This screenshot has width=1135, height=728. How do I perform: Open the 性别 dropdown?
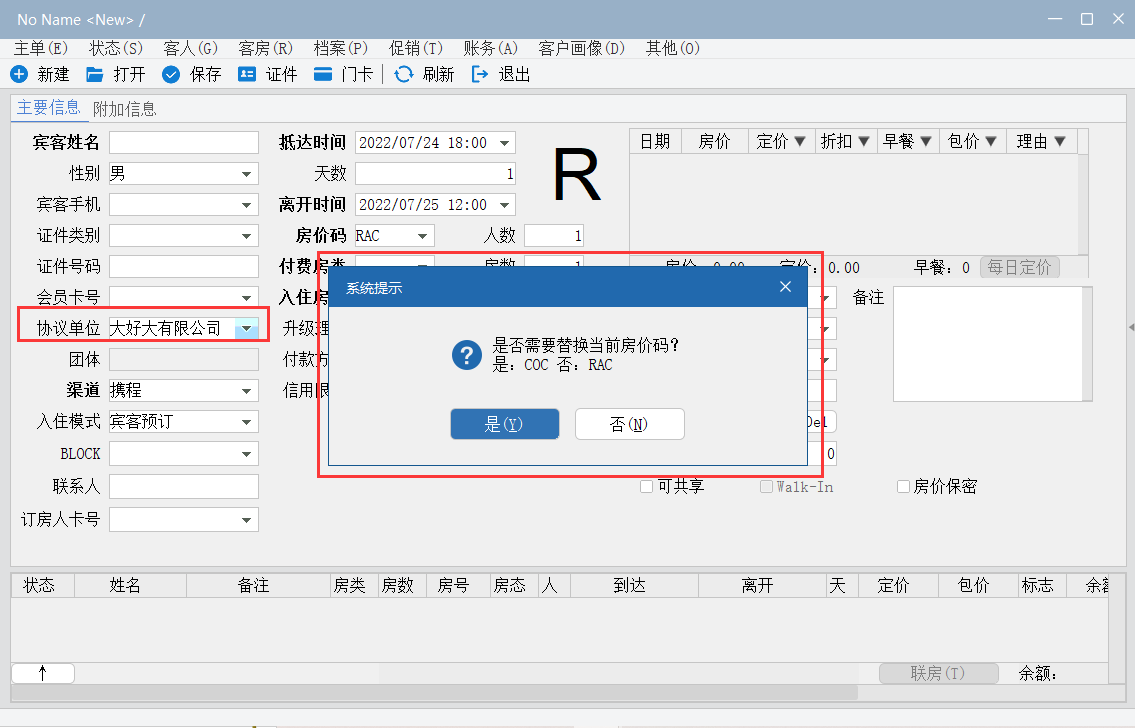click(x=247, y=174)
